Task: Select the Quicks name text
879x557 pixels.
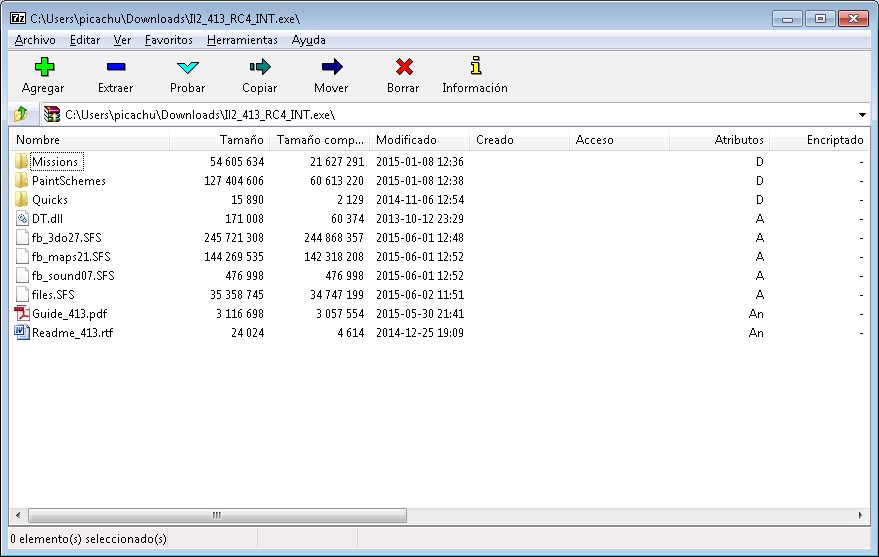Action: pos(49,200)
